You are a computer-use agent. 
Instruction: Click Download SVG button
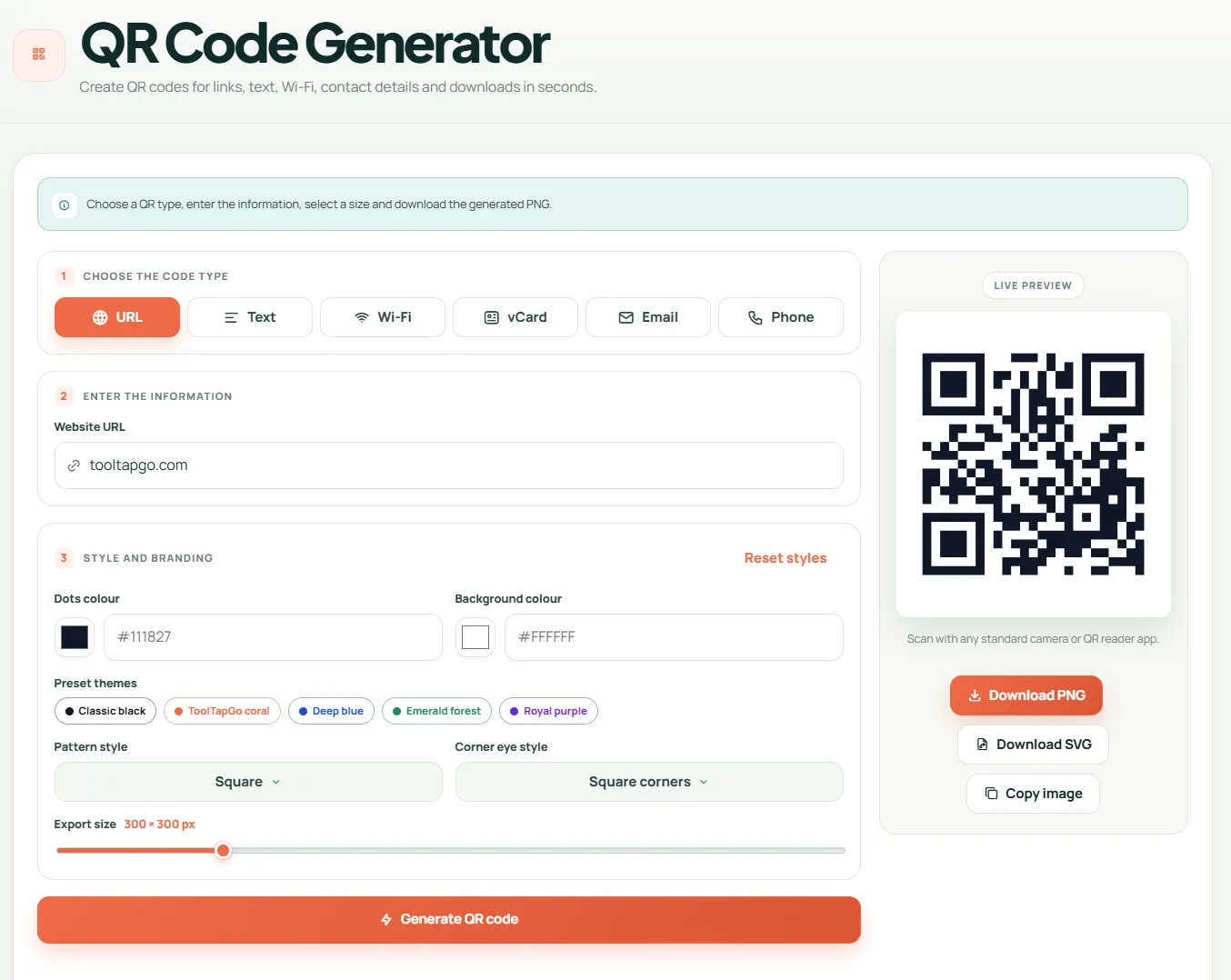[x=1033, y=745]
